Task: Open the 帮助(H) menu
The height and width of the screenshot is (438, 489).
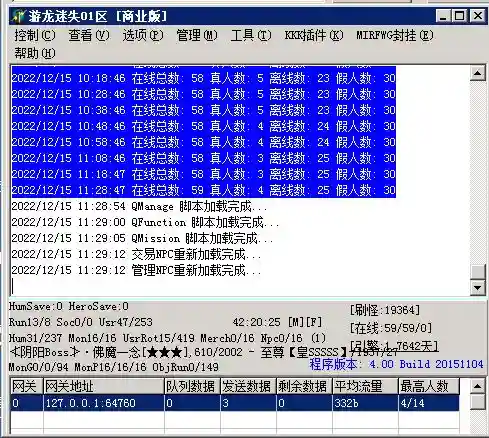Action: point(35,53)
